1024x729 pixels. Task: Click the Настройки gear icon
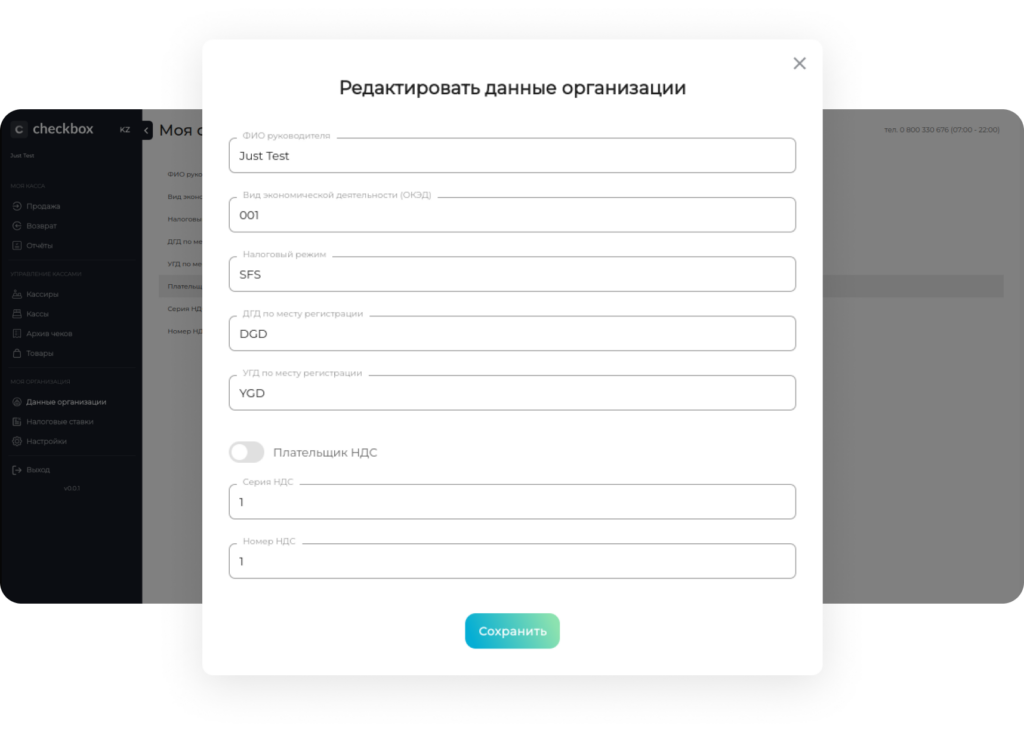17,441
